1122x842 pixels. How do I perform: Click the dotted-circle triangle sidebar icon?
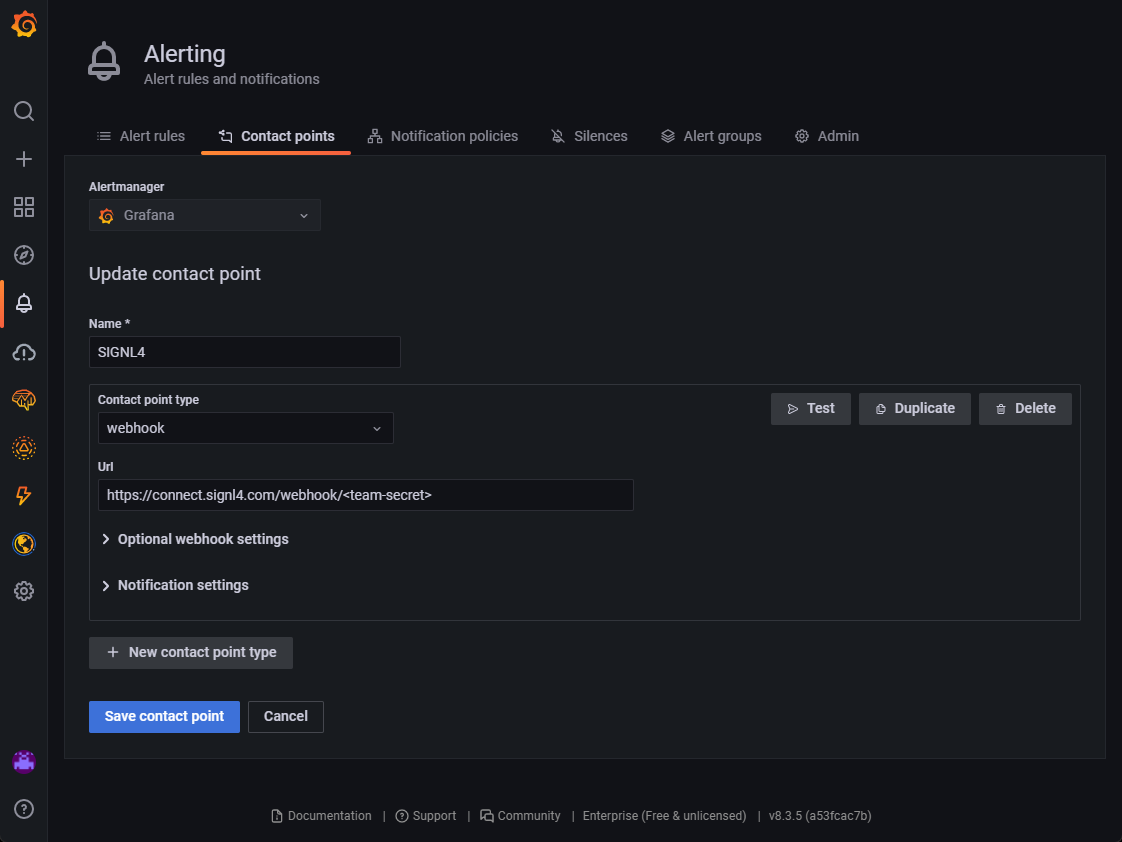[24, 448]
